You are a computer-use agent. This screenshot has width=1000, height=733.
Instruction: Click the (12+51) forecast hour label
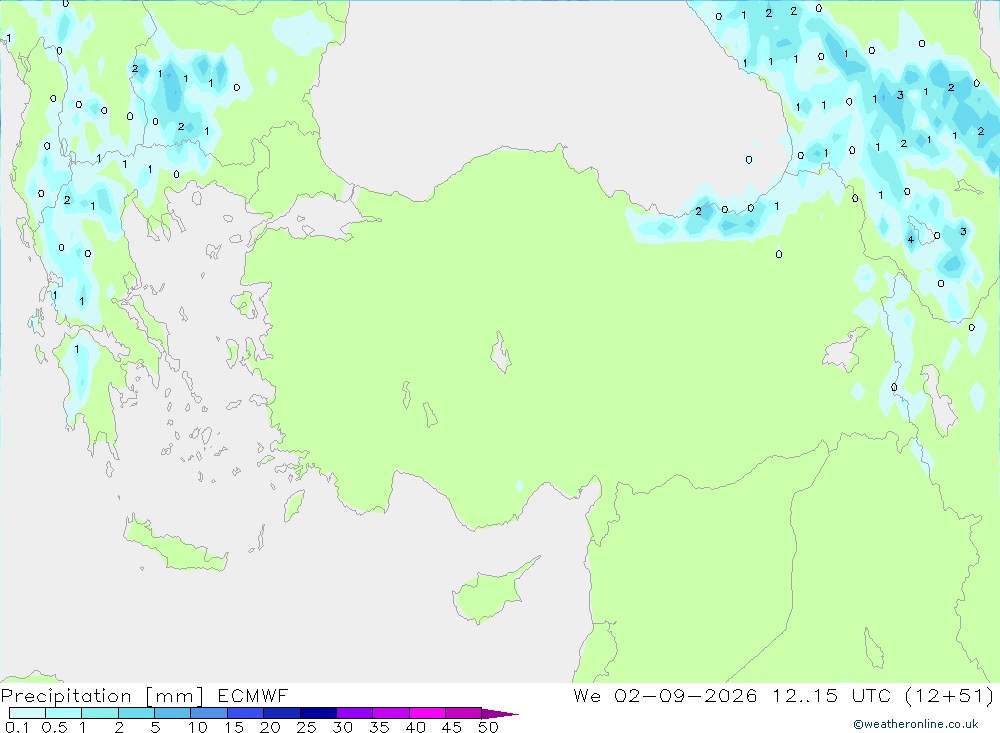point(949,695)
